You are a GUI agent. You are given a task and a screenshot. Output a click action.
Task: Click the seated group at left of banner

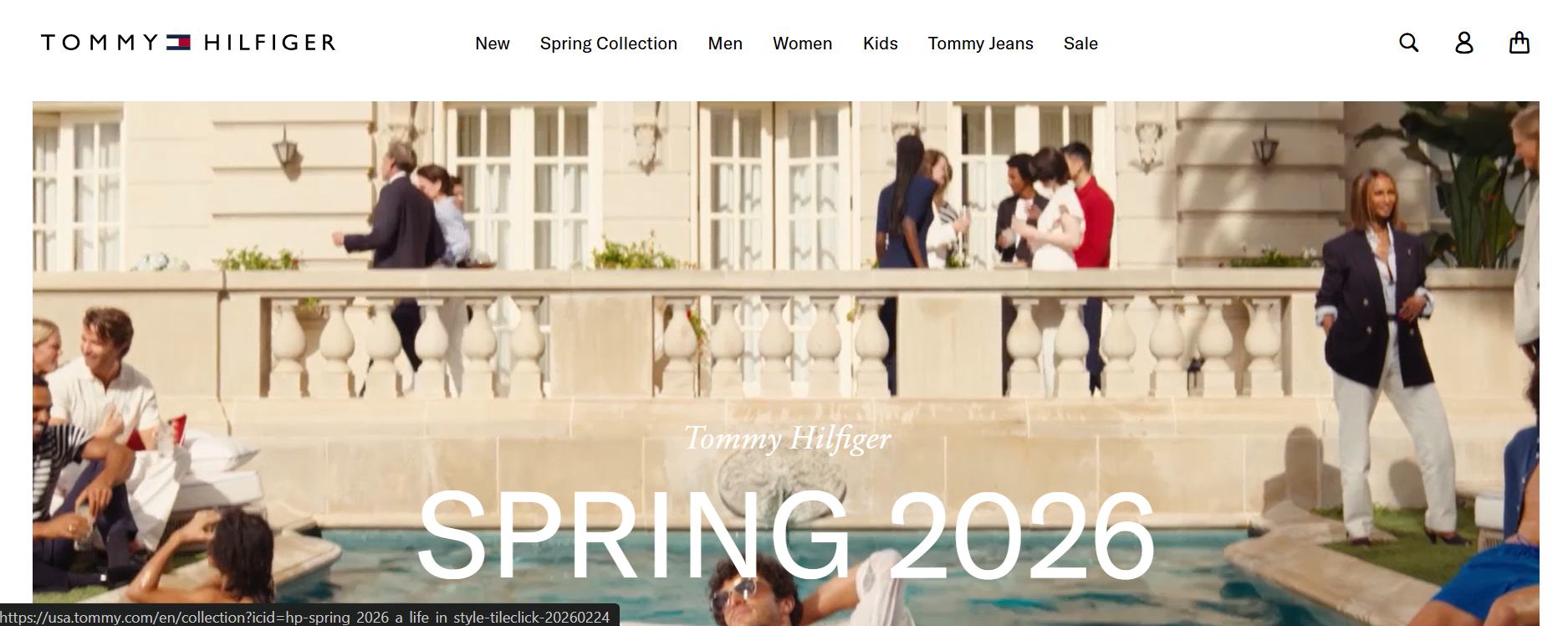click(109, 452)
